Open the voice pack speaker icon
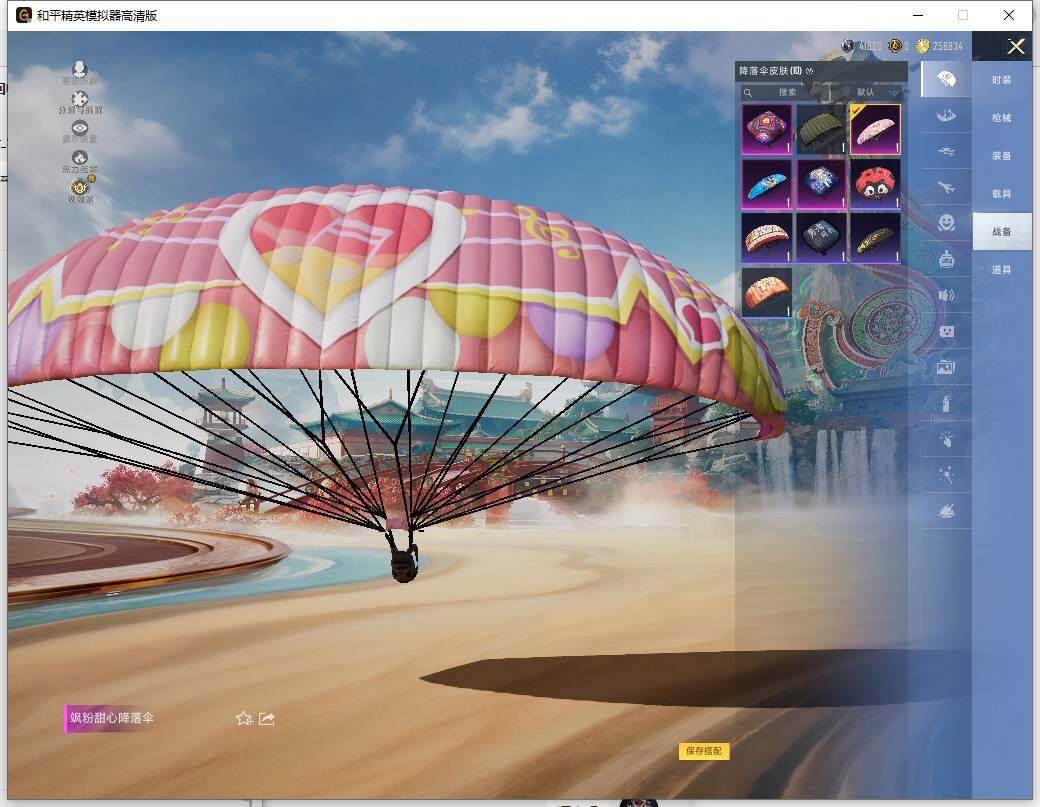Screen dimensions: 1040x807 coord(946,295)
